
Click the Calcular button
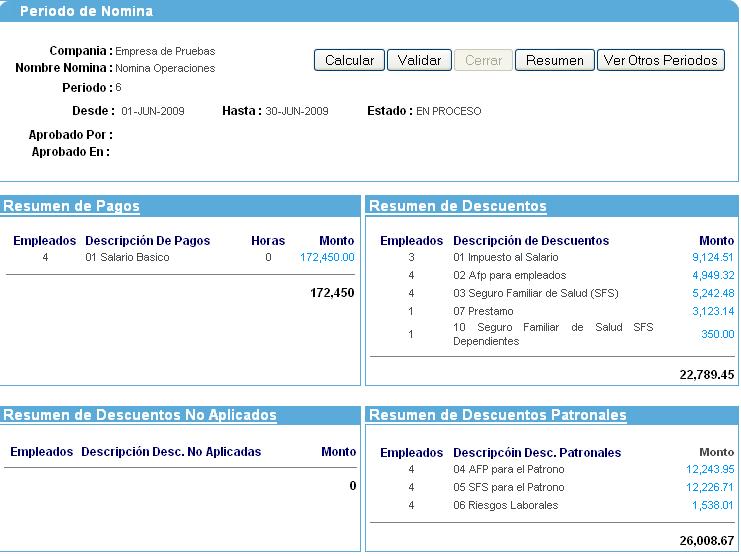pos(349,60)
